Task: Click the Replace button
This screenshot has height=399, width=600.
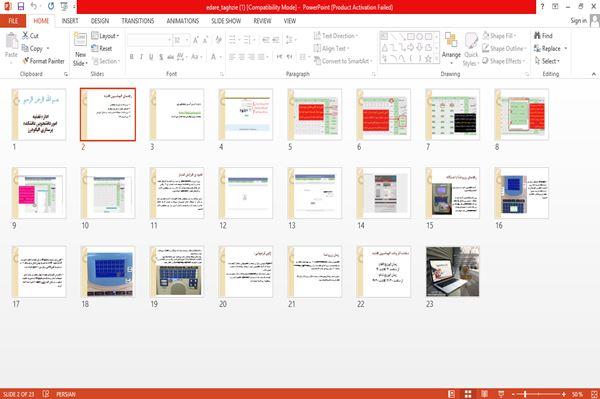Action: coord(550,48)
